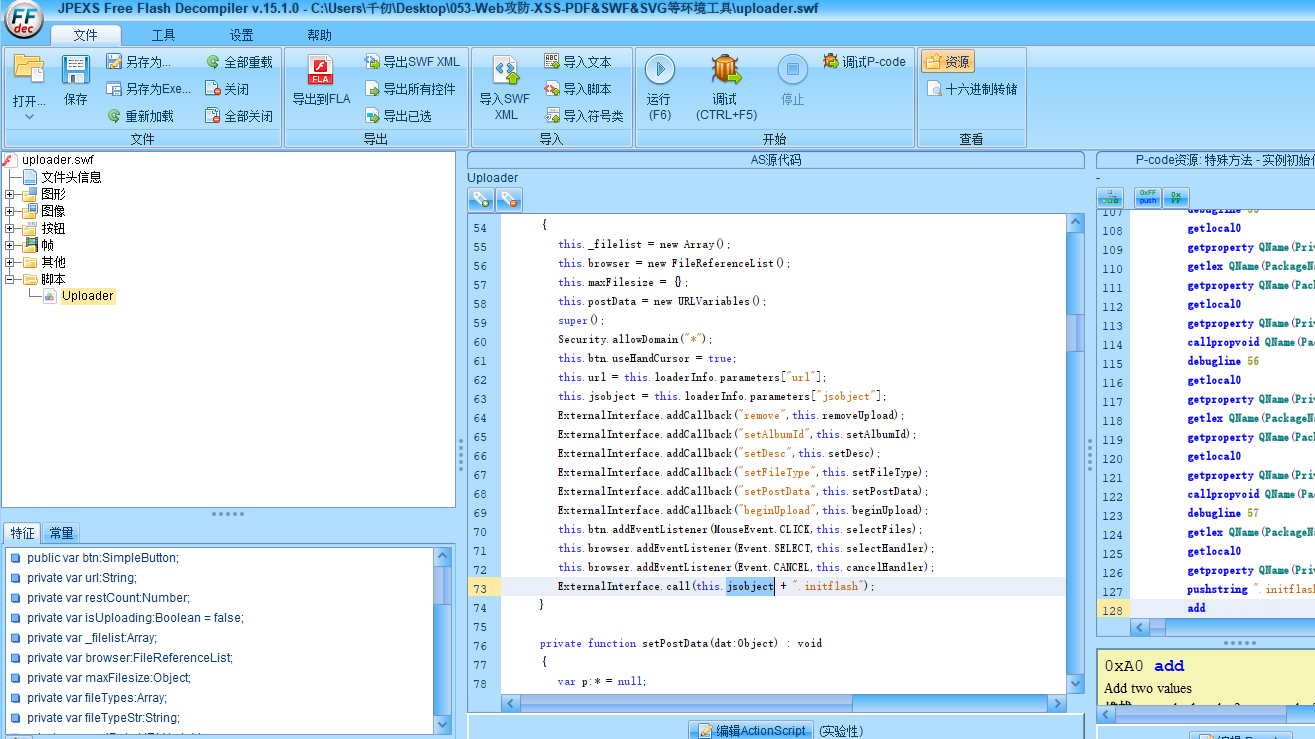Start debugging with 调试 bug icon
The image size is (1315, 739).
coord(726,88)
